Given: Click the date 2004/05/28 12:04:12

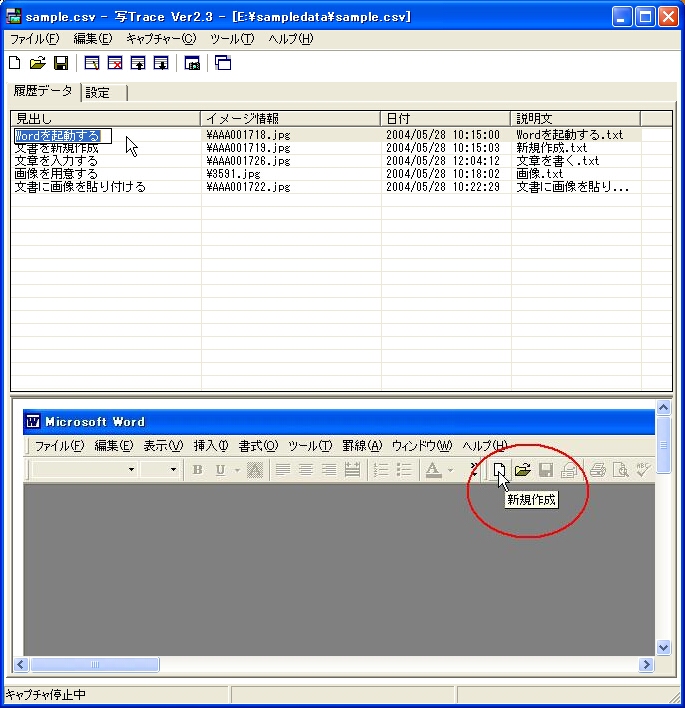Looking at the screenshot, I should [x=443, y=161].
